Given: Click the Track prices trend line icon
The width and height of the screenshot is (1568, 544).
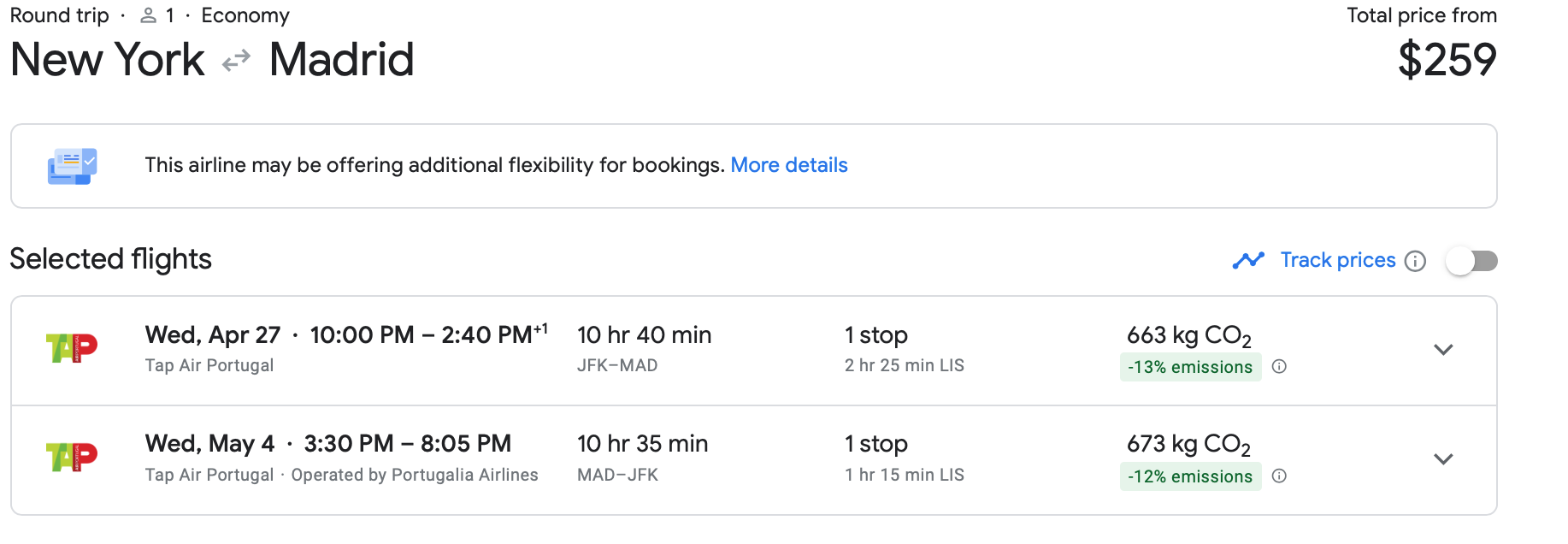Looking at the screenshot, I should tap(1248, 260).
